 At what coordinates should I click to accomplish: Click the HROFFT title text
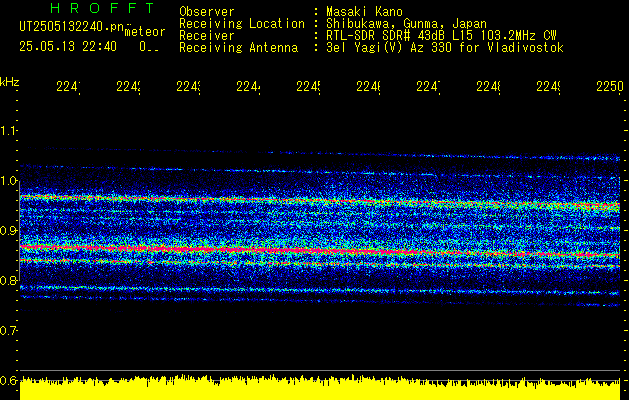[103, 8]
